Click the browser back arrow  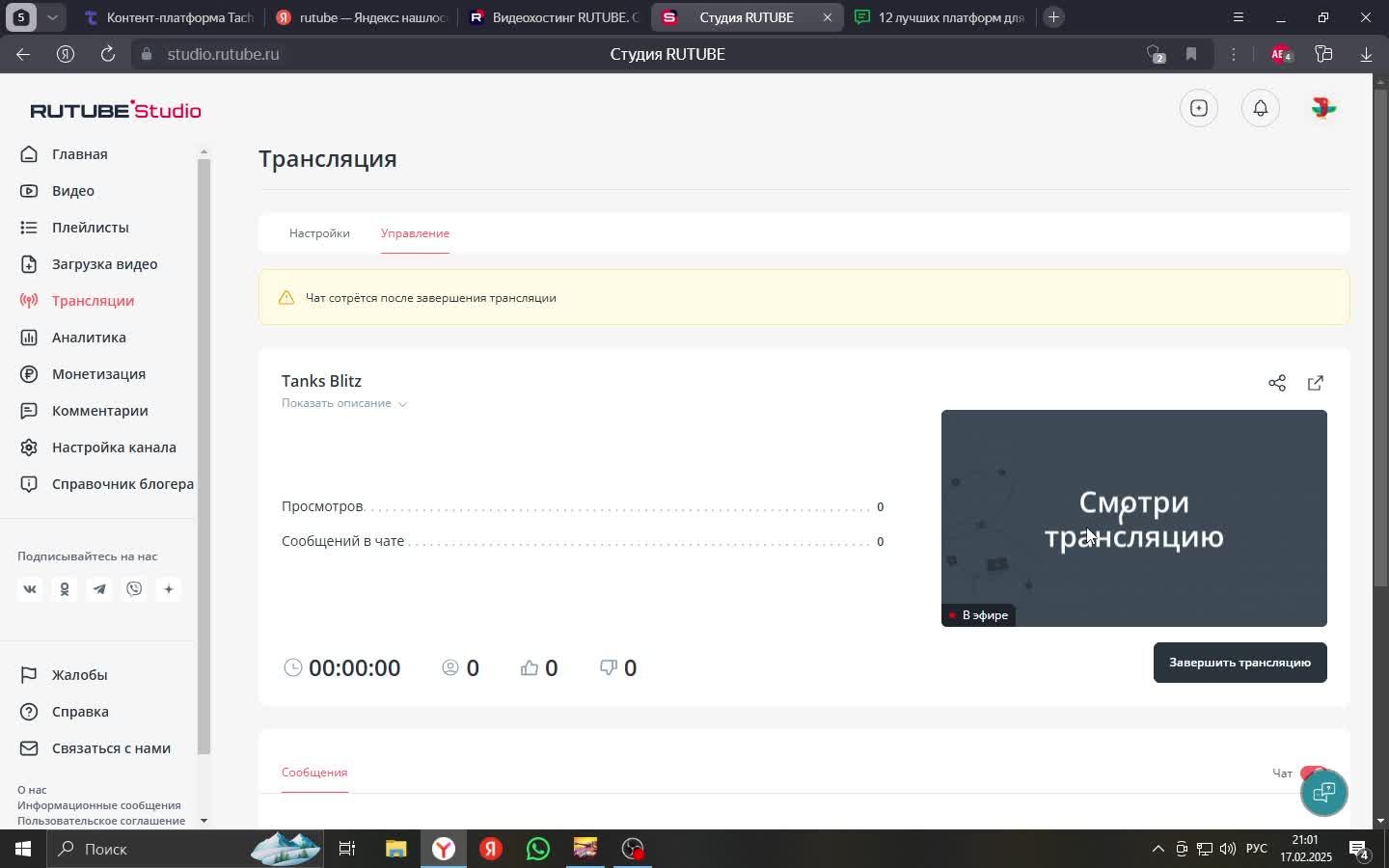[23, 54]
